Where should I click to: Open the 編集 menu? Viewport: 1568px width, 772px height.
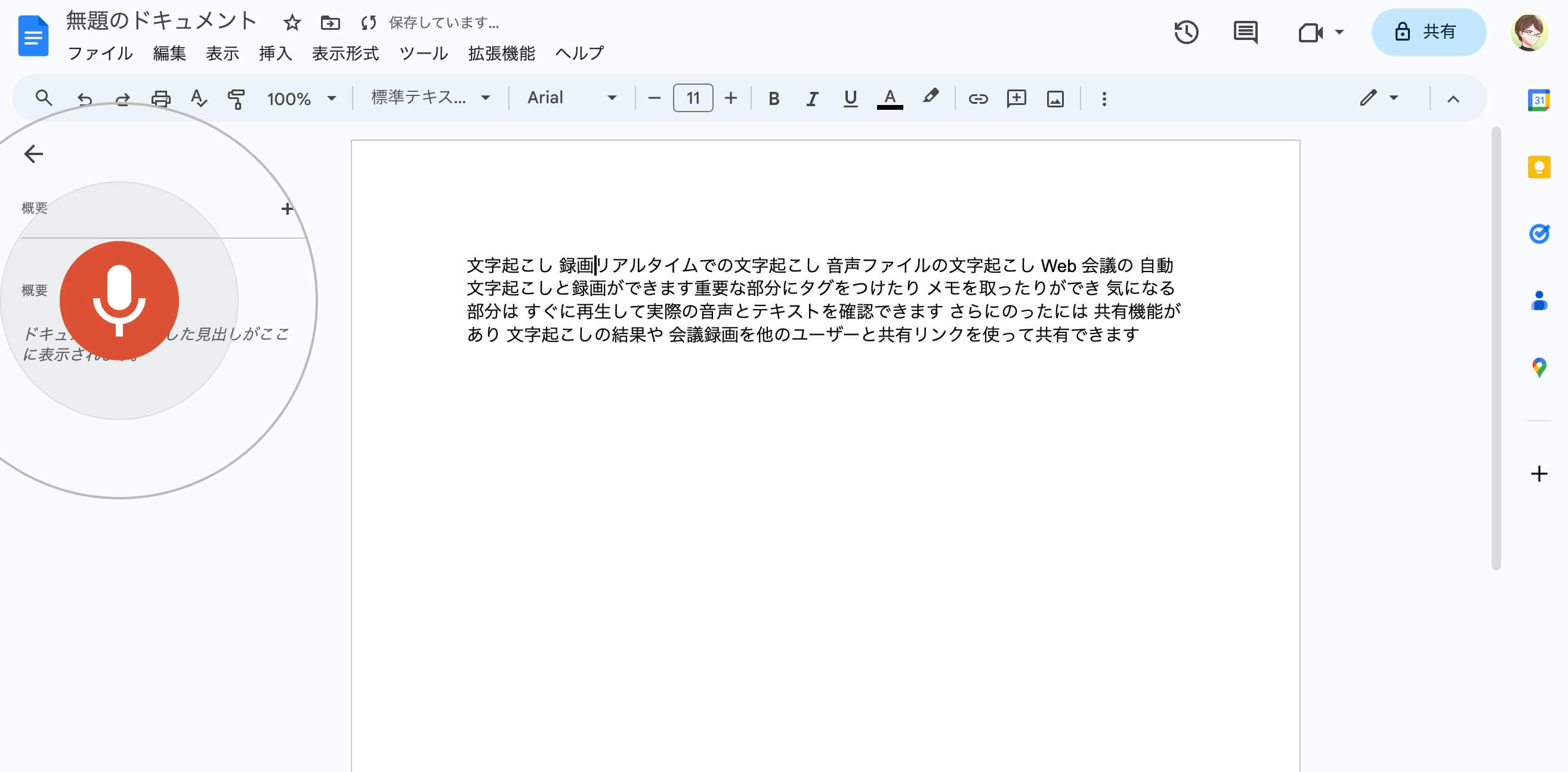169,54
